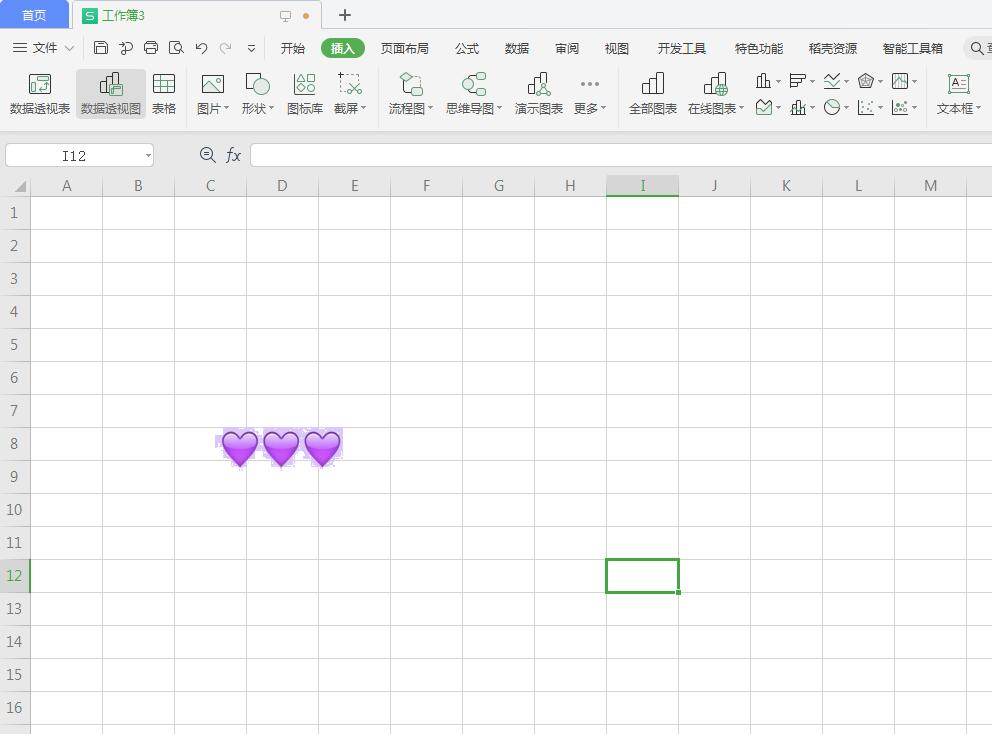
Task: Insert a 流程图 flowchart
Action: [410, 94]
